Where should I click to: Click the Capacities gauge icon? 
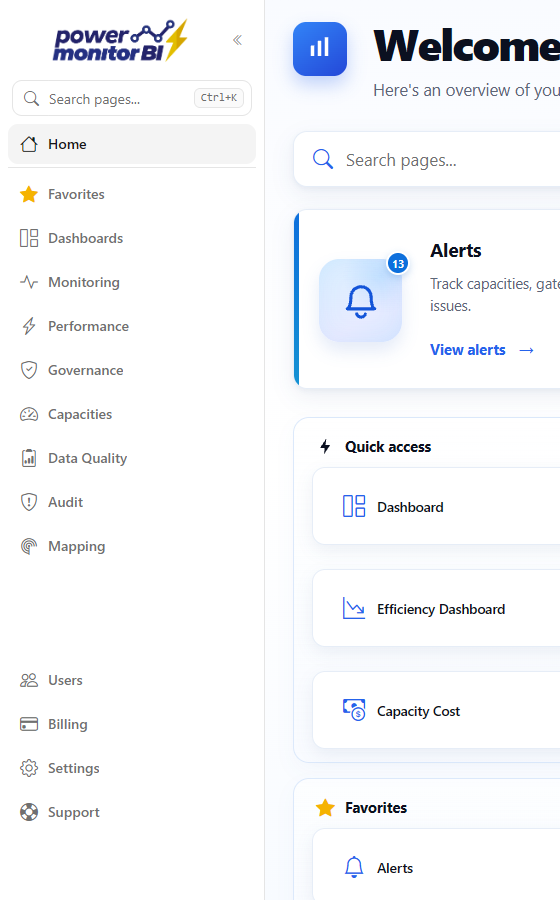coord(29,414)
